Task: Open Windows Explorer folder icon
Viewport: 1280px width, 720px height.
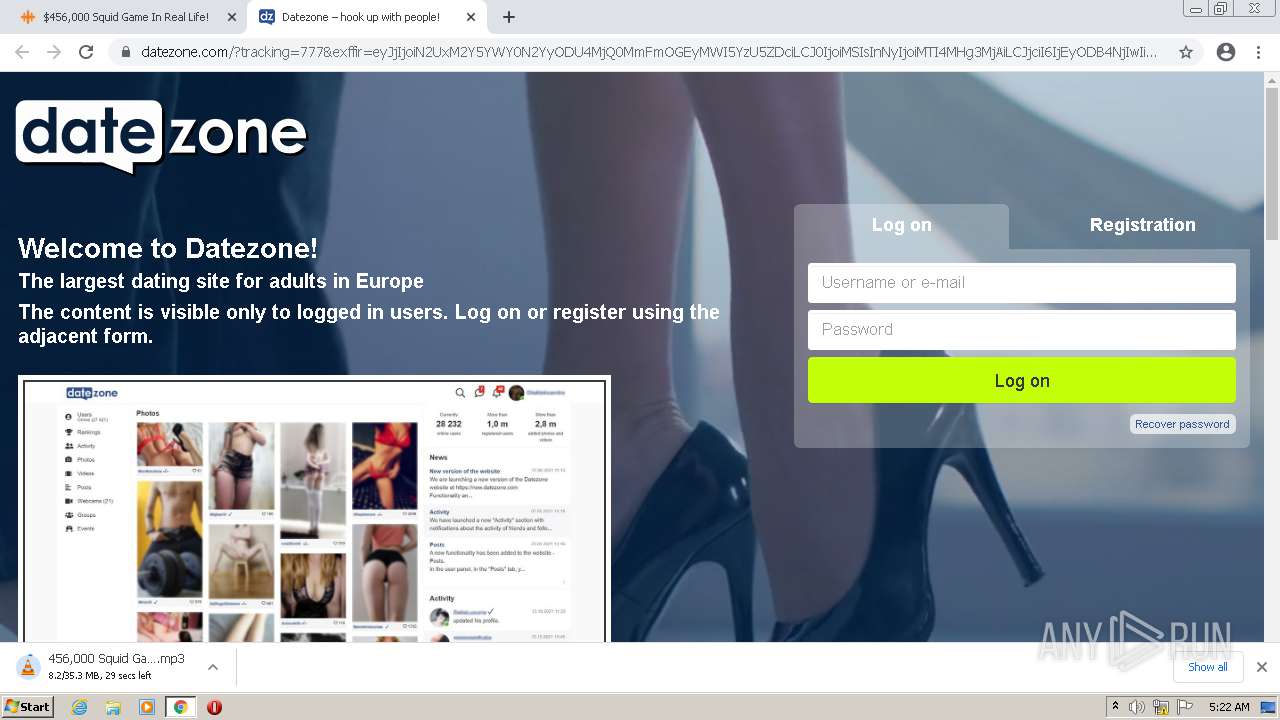Action: click(x=113, y=707)
